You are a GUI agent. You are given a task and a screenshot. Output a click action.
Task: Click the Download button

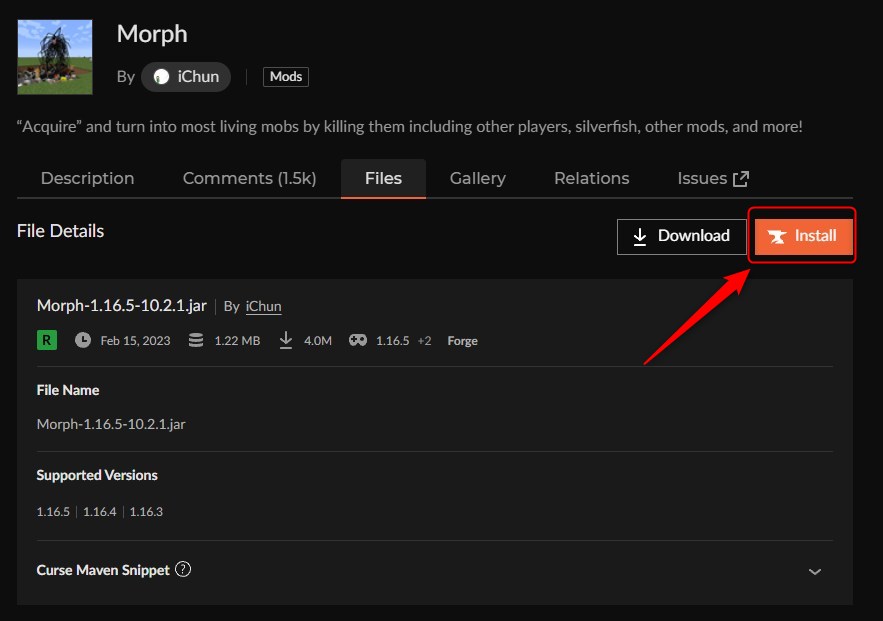point(682,236)
